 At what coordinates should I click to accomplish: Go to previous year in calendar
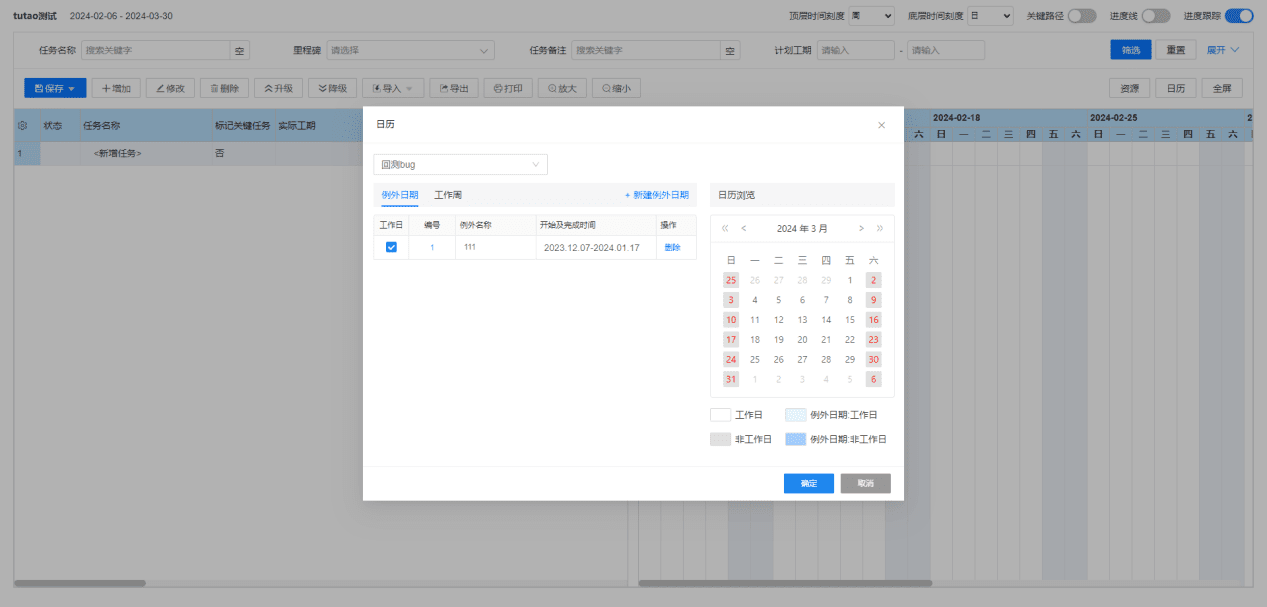(725, 229)
